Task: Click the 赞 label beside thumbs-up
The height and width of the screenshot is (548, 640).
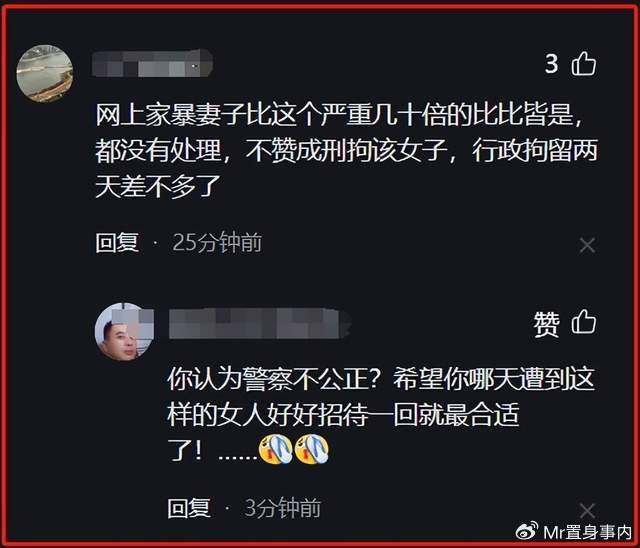Action: tap(546, 324)
